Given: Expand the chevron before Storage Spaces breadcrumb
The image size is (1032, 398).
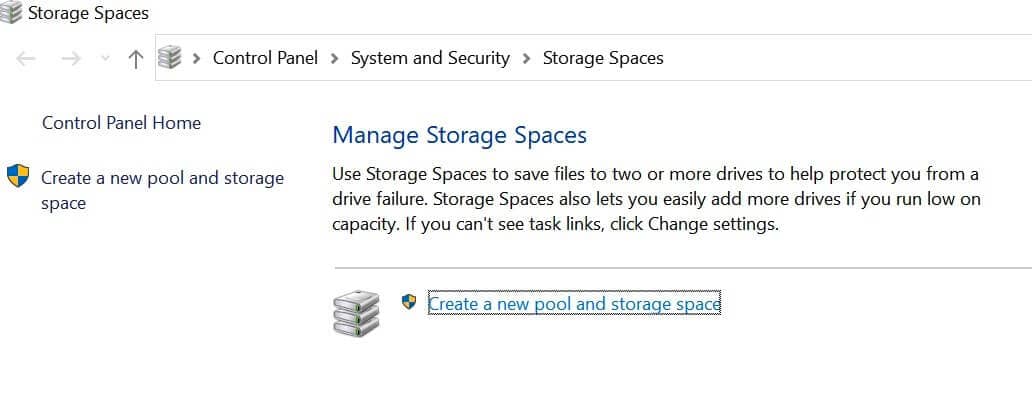Looking at the screenshot, I should [526, 59].
